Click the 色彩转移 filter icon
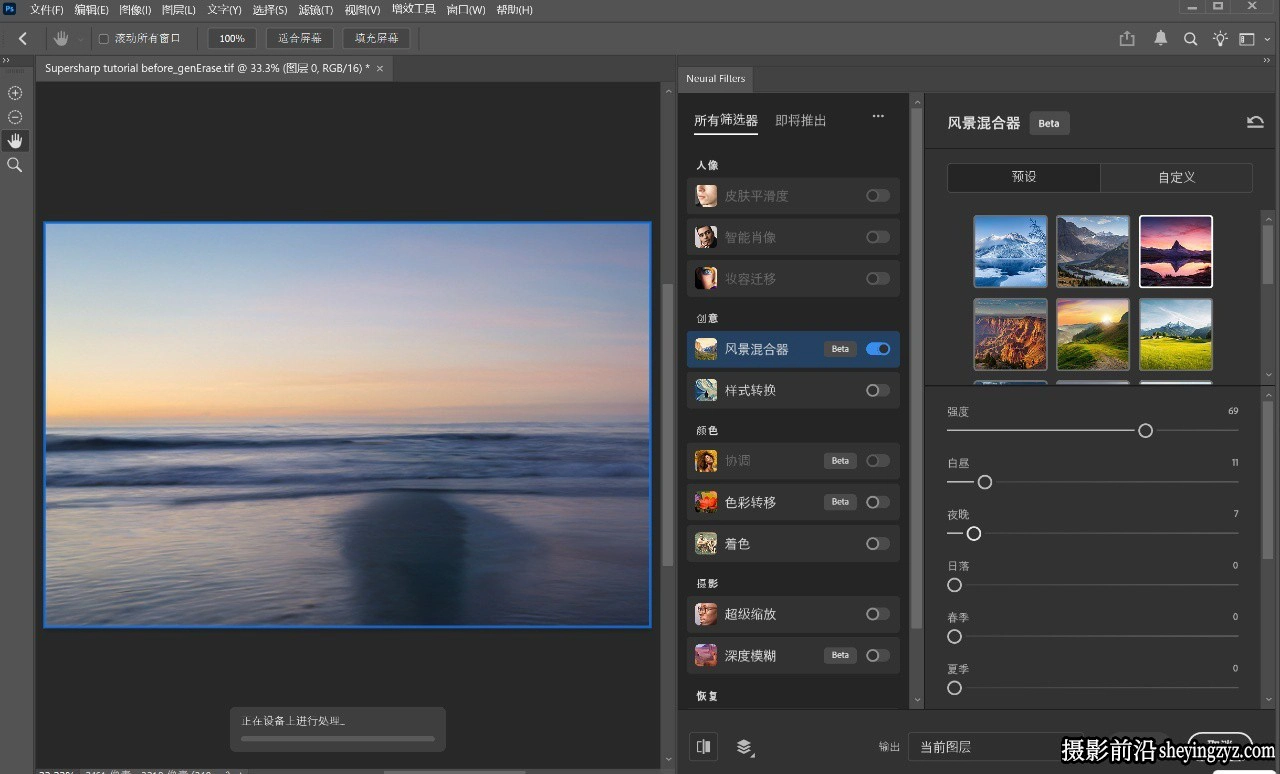Screen dimensions: 1280x774 (706, 502)
